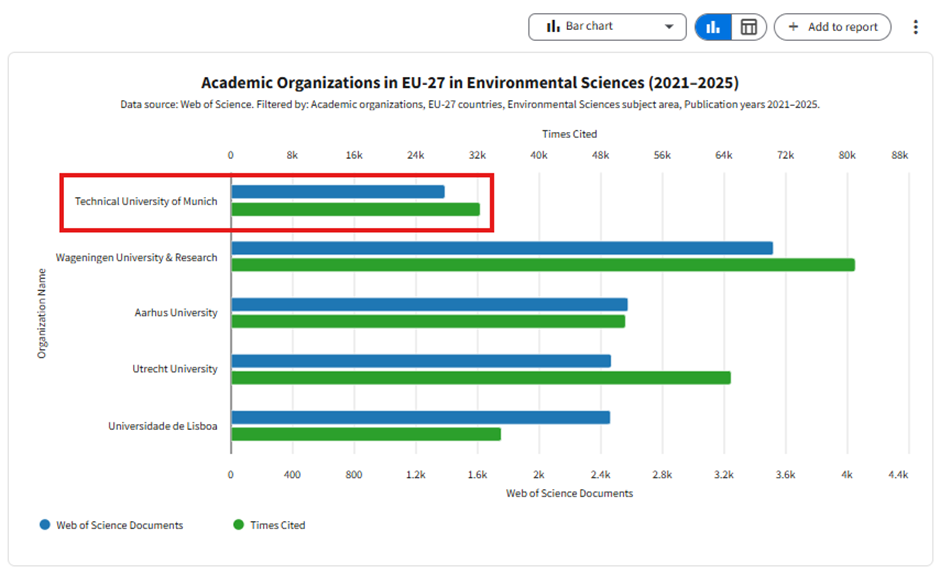The image size is (940, 573).
Task: Expand the Bar chart type dropdown arrow
Action: [x=669, y=26]
